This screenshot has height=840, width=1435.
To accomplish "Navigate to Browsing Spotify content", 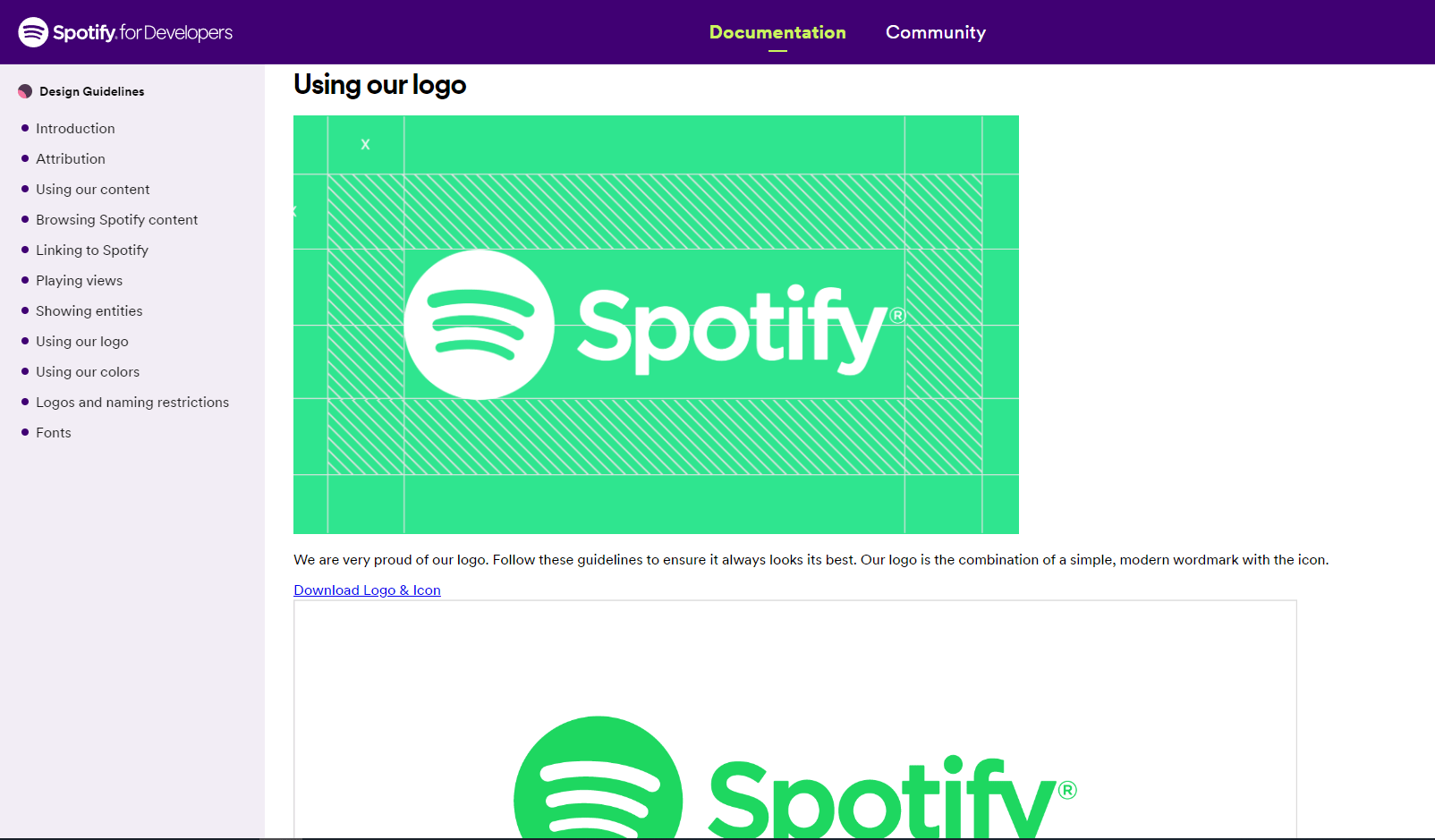I will click(x=117, y=220).
